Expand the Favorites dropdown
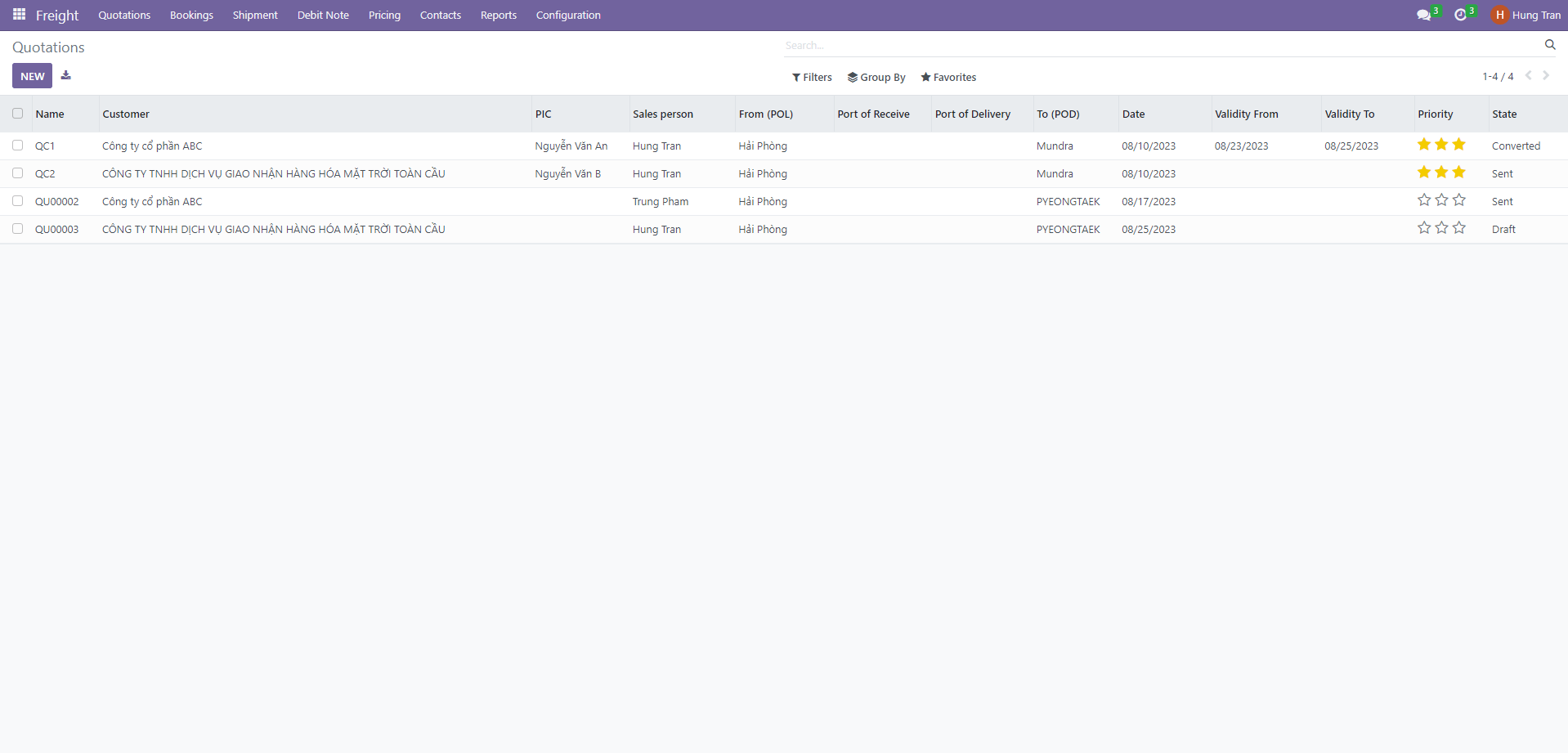The width and height of the screenshot is (1568, 753). [x=948, y=77]
